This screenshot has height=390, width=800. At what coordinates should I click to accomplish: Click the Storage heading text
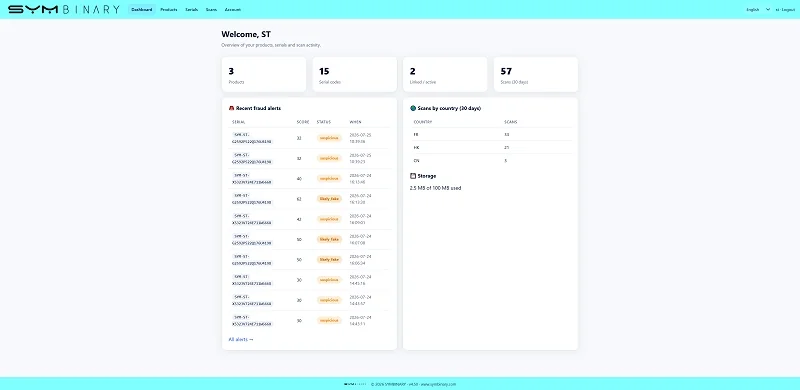tap(427, 176)
